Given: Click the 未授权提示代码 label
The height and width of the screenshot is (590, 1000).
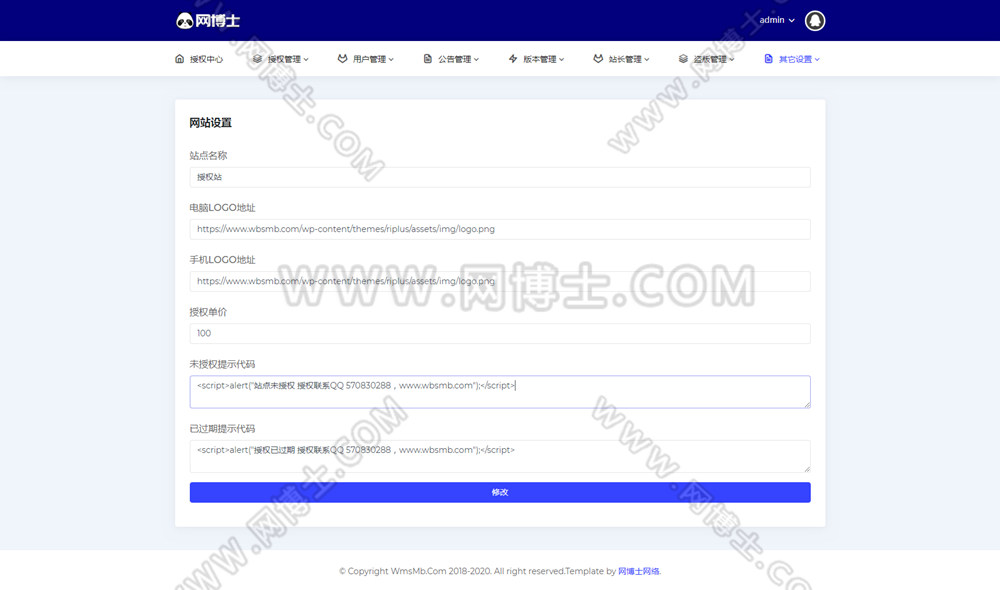Looking at the screenshot, I should pyautogui.click(x=222, y=364).
